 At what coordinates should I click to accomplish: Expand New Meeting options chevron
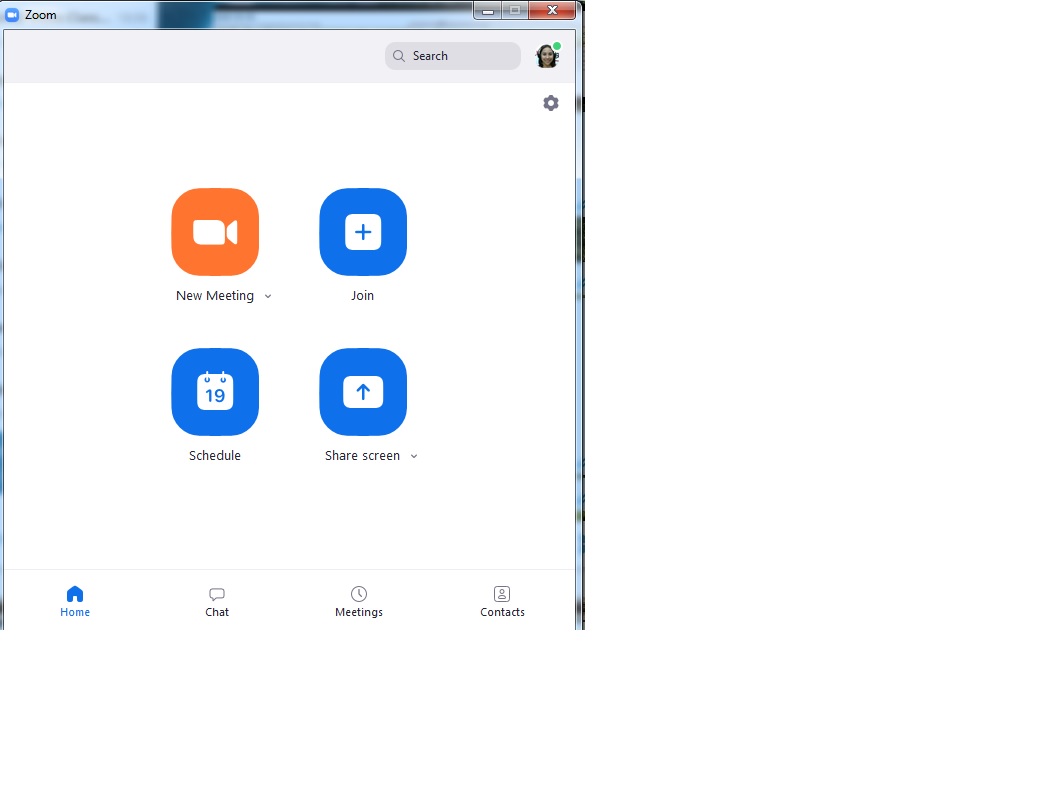point(268,296)
